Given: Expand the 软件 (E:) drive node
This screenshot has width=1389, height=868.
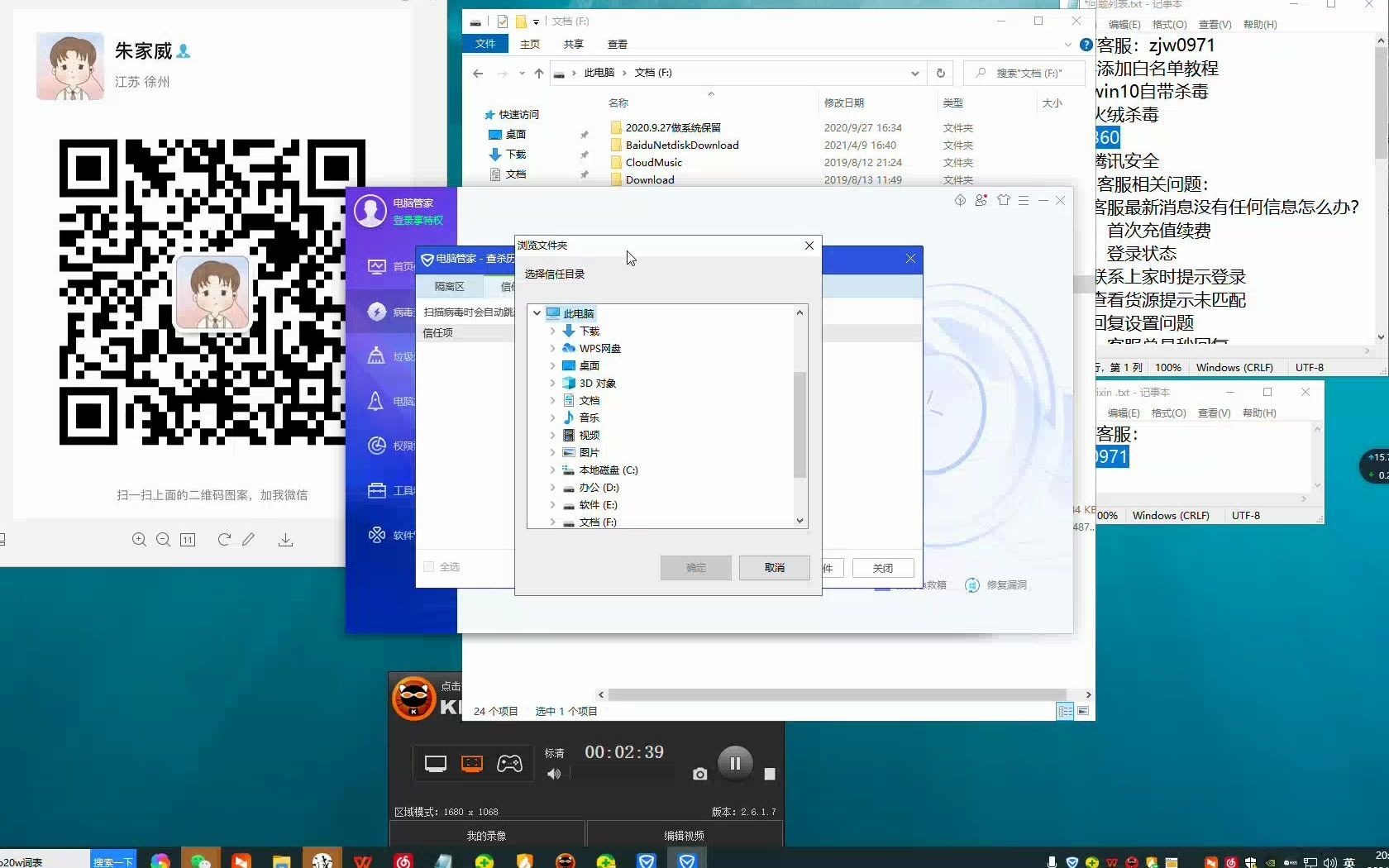Looking at the screenshot, I should (553, 504).
